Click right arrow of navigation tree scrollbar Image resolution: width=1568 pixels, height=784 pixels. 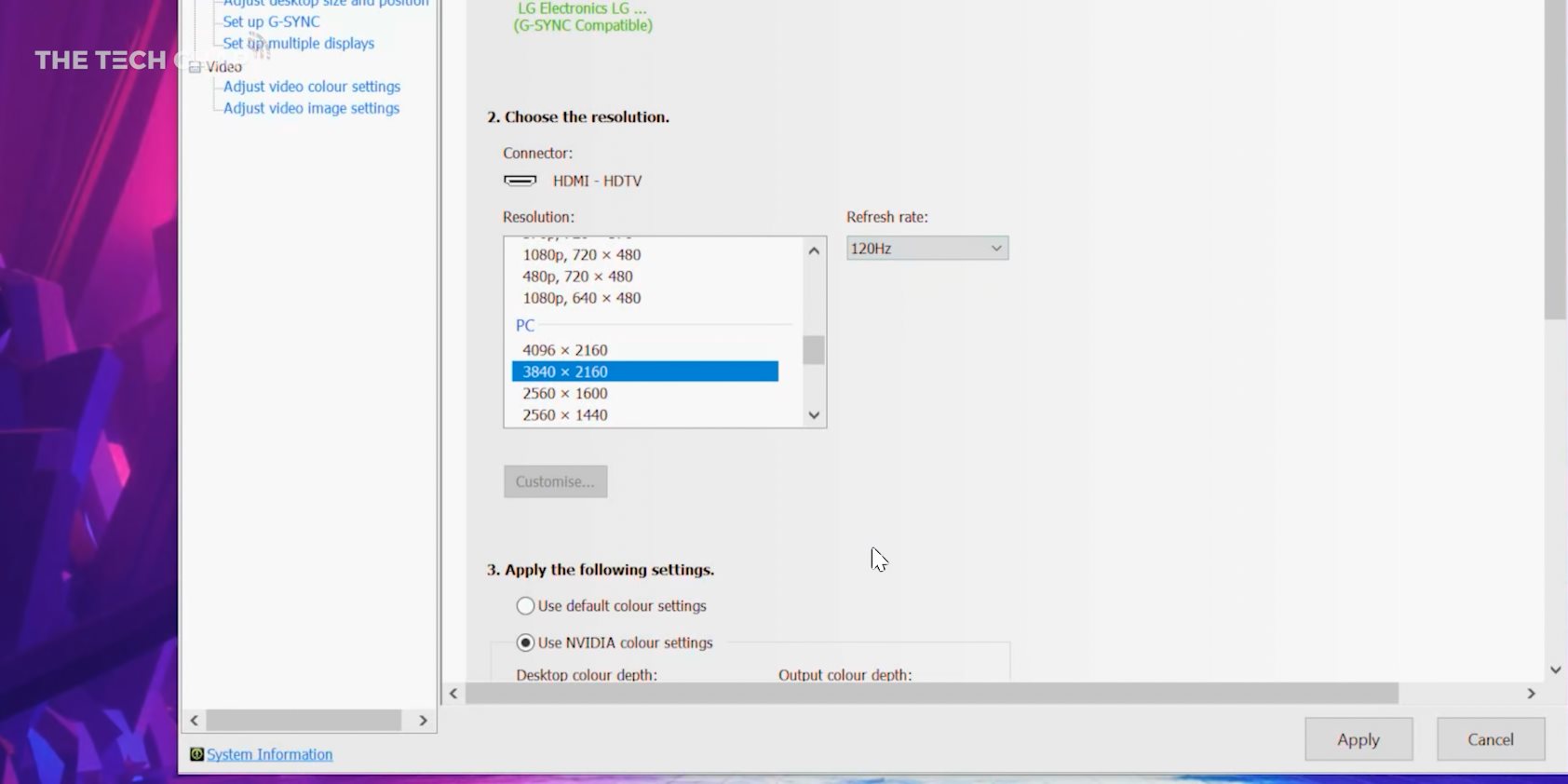pyautogui.click(x=423, y=721)
